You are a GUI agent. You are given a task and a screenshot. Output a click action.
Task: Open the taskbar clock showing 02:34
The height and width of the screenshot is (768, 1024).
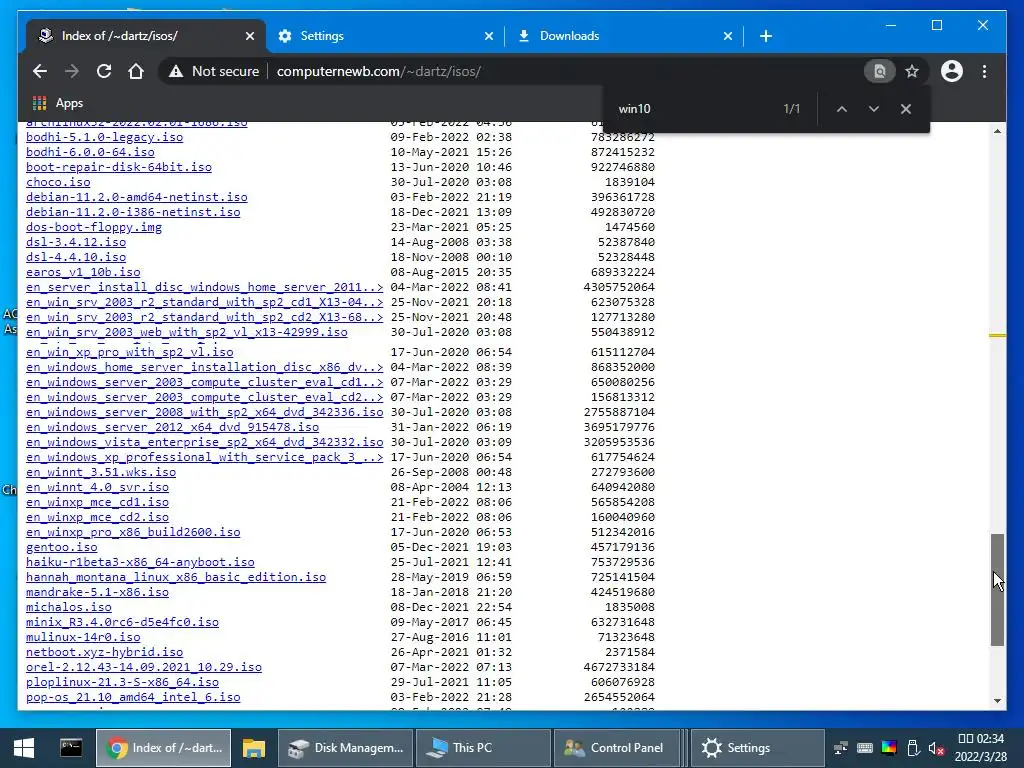[x=981, y=748]
